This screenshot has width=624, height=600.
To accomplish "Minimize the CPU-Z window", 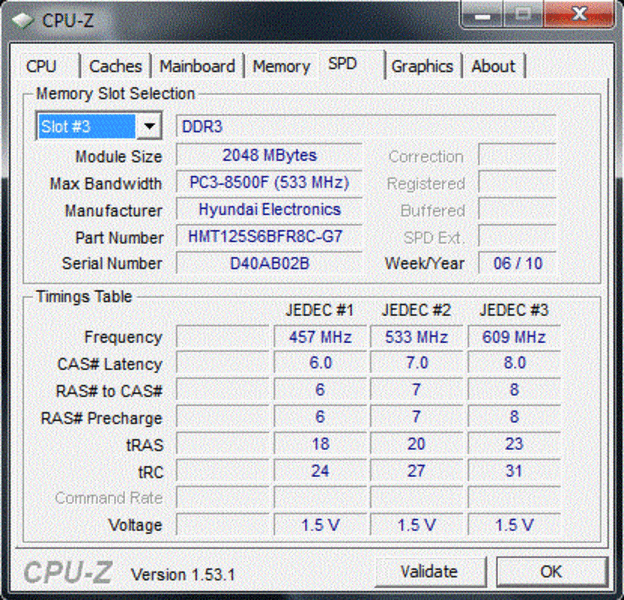I will point(482,16).
